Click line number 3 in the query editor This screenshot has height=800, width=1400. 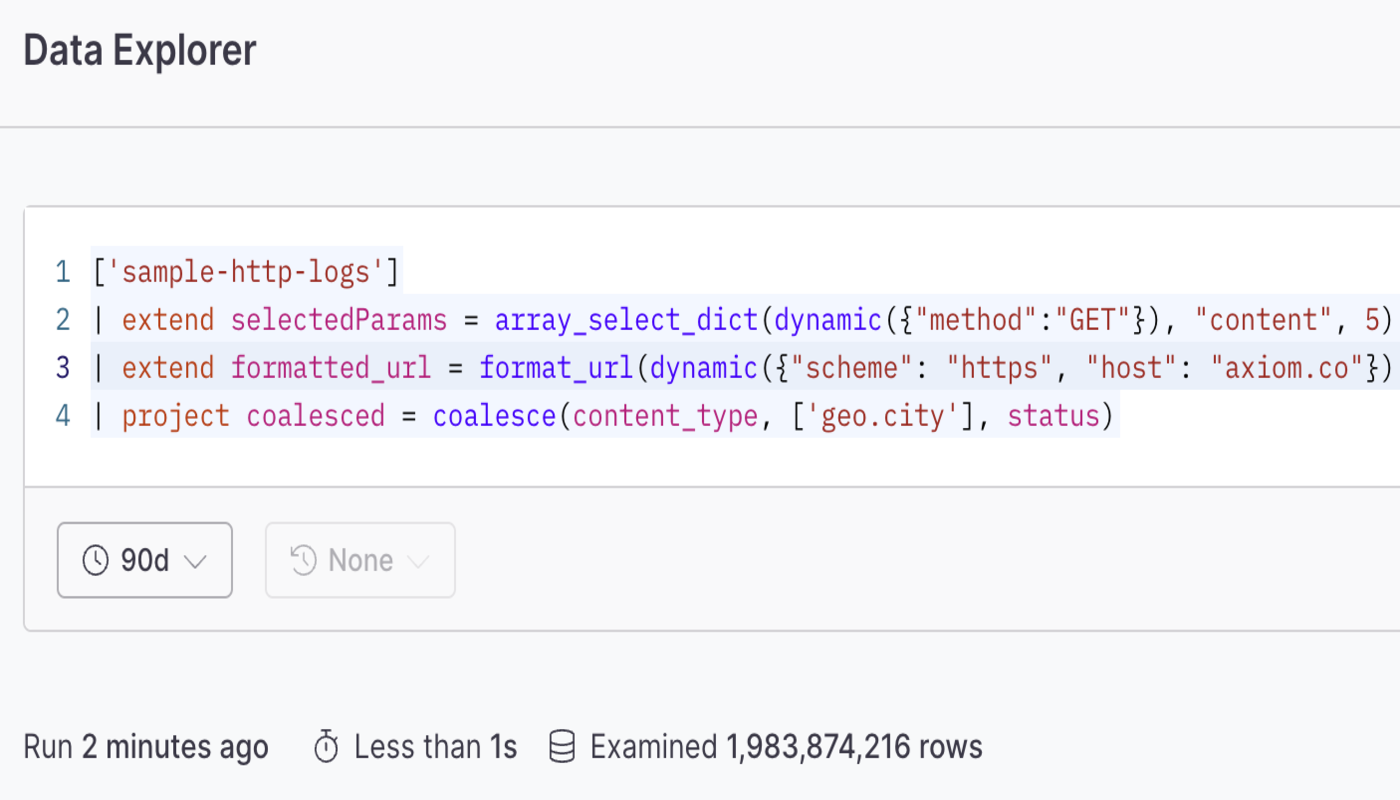[x=62, y=367]
